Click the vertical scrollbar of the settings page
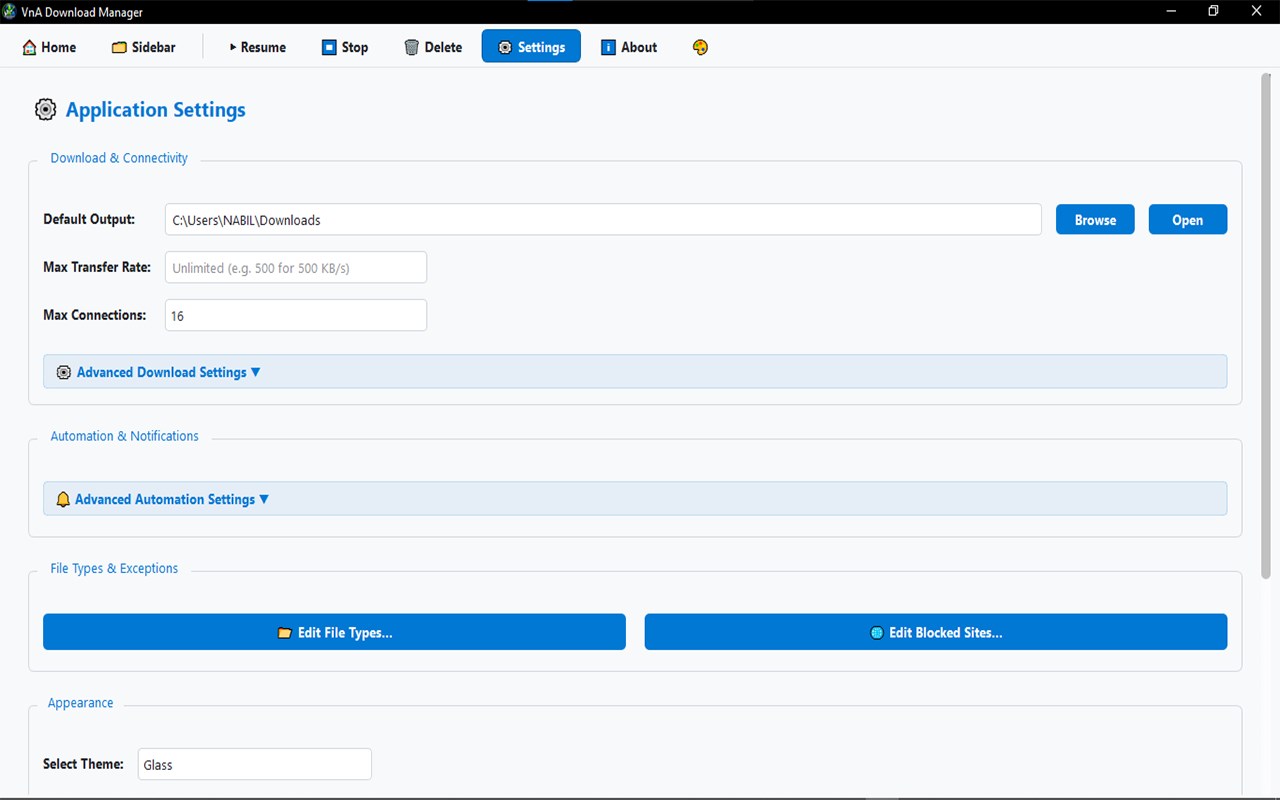 (1266, 325)
